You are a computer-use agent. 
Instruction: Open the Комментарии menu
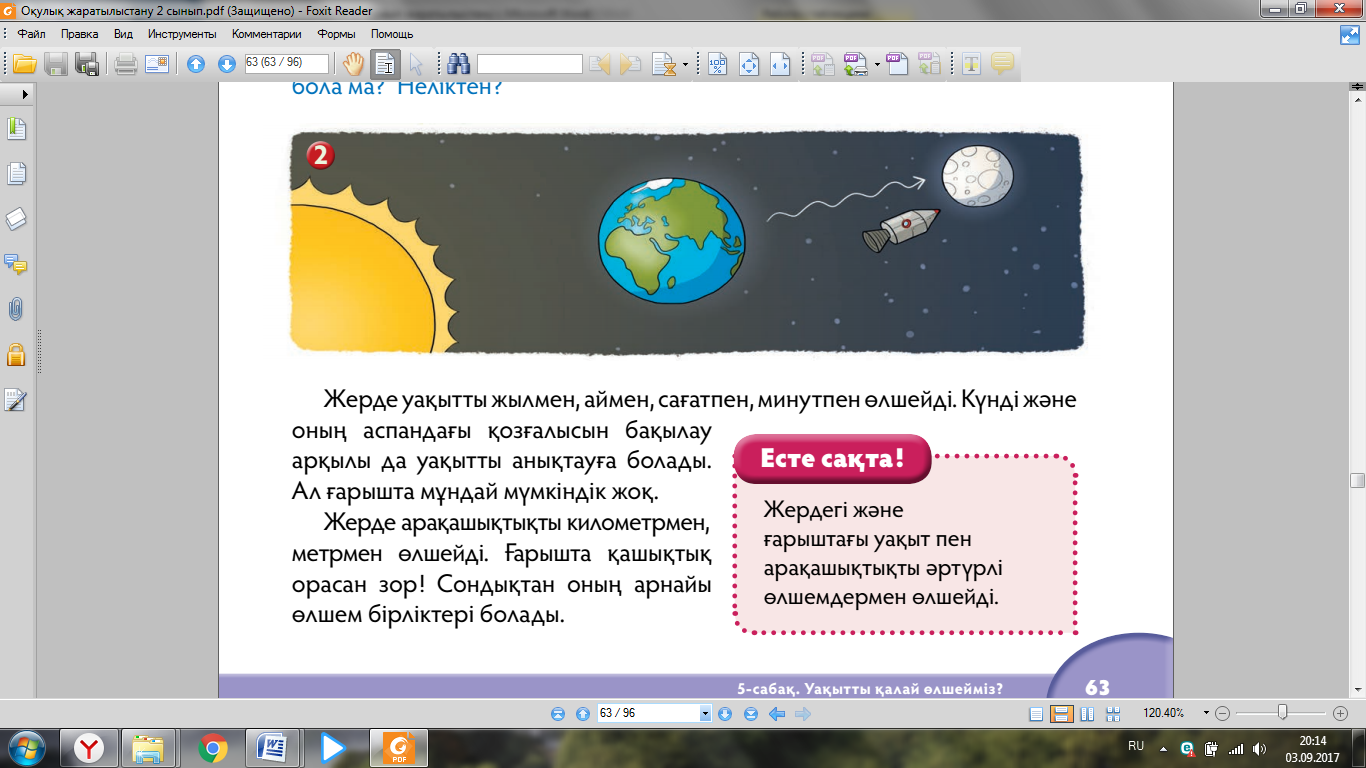pyautogui.click(x=267, y=34)
